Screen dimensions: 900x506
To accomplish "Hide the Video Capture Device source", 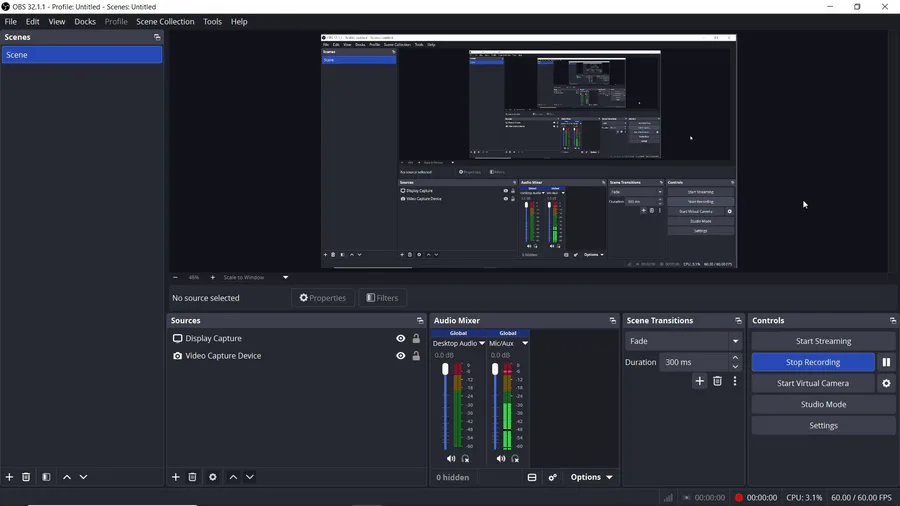I will coord(401,356).
